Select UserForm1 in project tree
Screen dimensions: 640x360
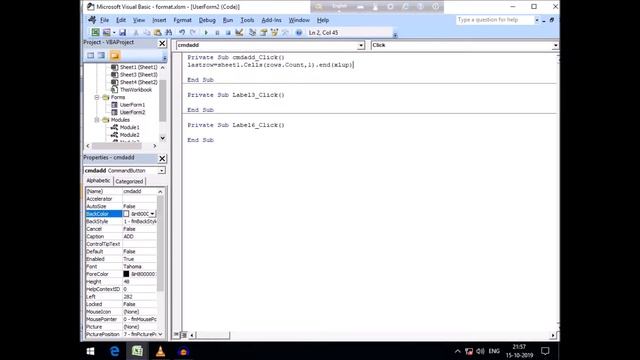[x=132, y=105]
